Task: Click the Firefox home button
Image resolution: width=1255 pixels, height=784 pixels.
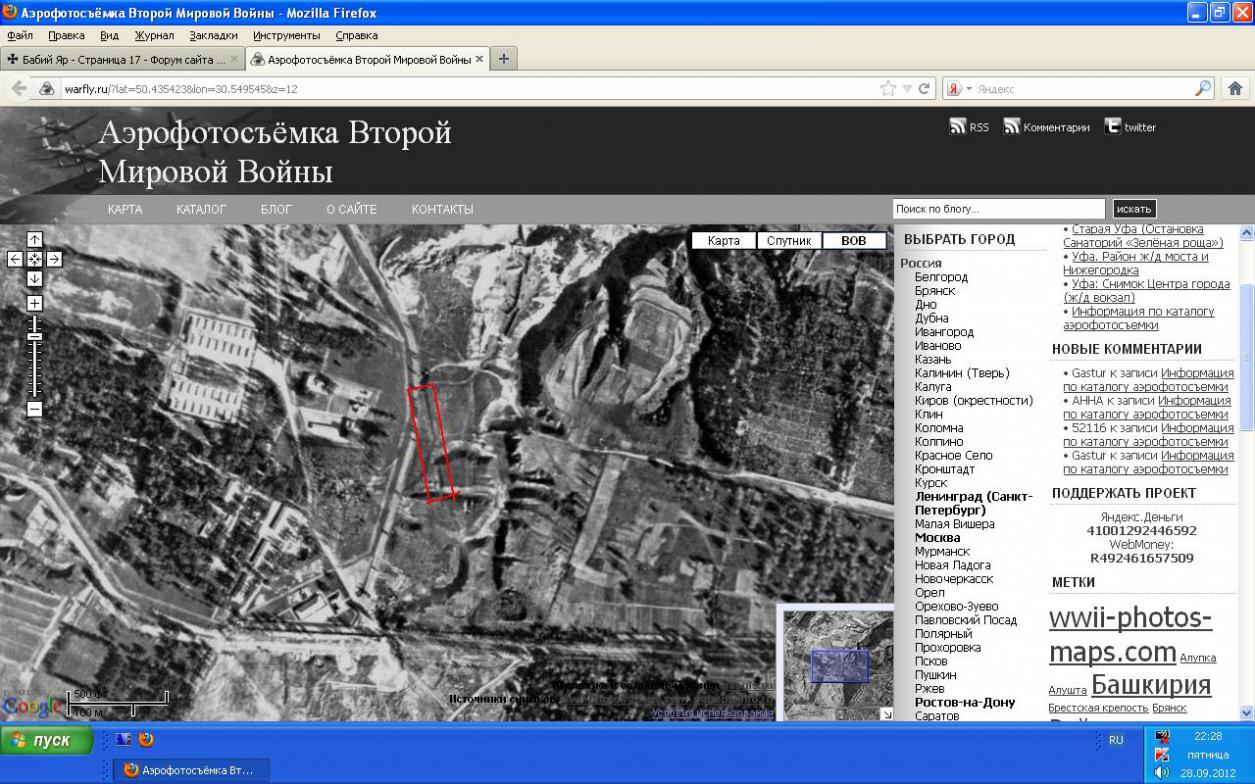Action: (1235, 88)
